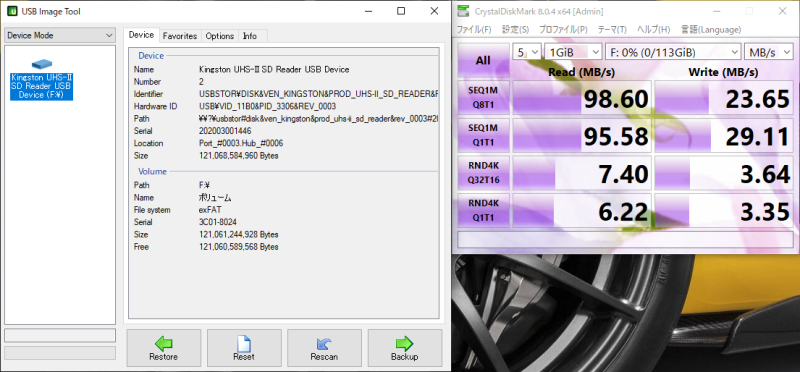Open the プロファイル(P) menu
Image resolution: width=800 pixels, height=372 pixels.
tap(563, 30)
